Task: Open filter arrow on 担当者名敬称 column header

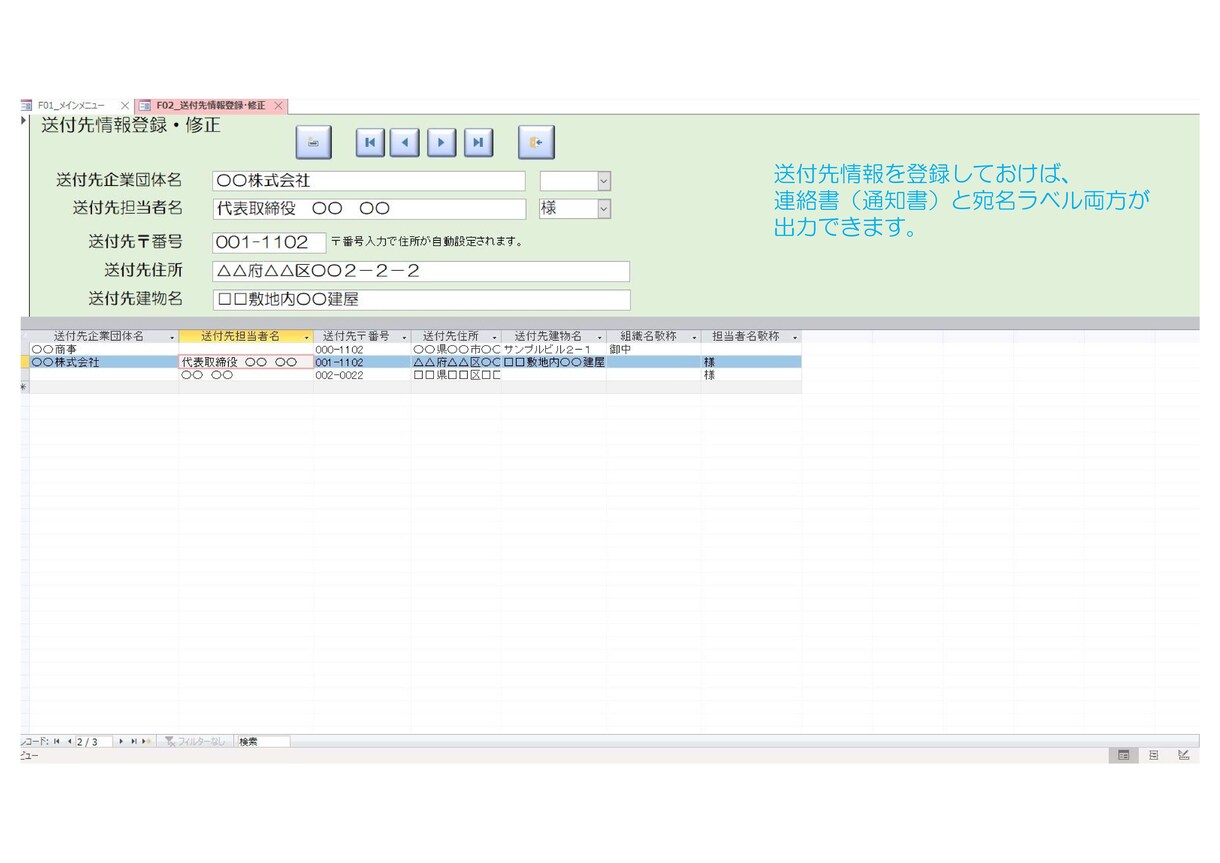Action: click(x=795, y=337)
